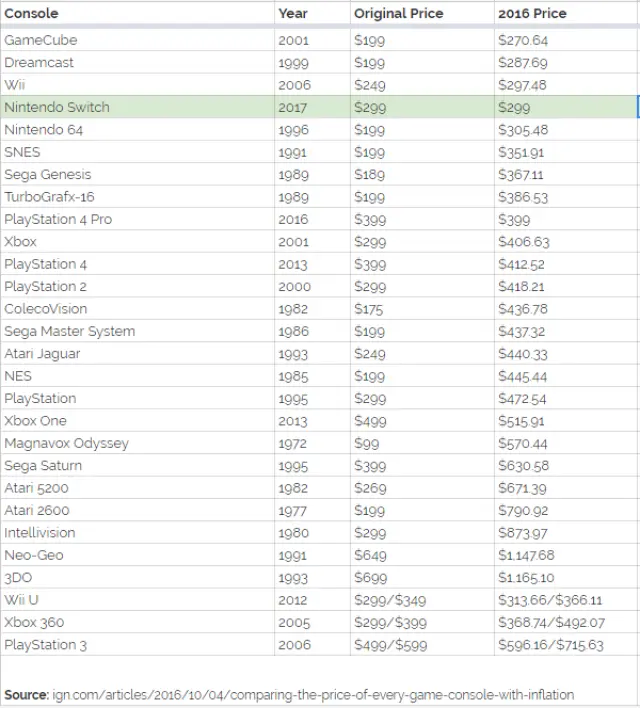640x708 pixels.
Task: Click the $99 Magnavox Odyssey original price
Action: point(367,444)
